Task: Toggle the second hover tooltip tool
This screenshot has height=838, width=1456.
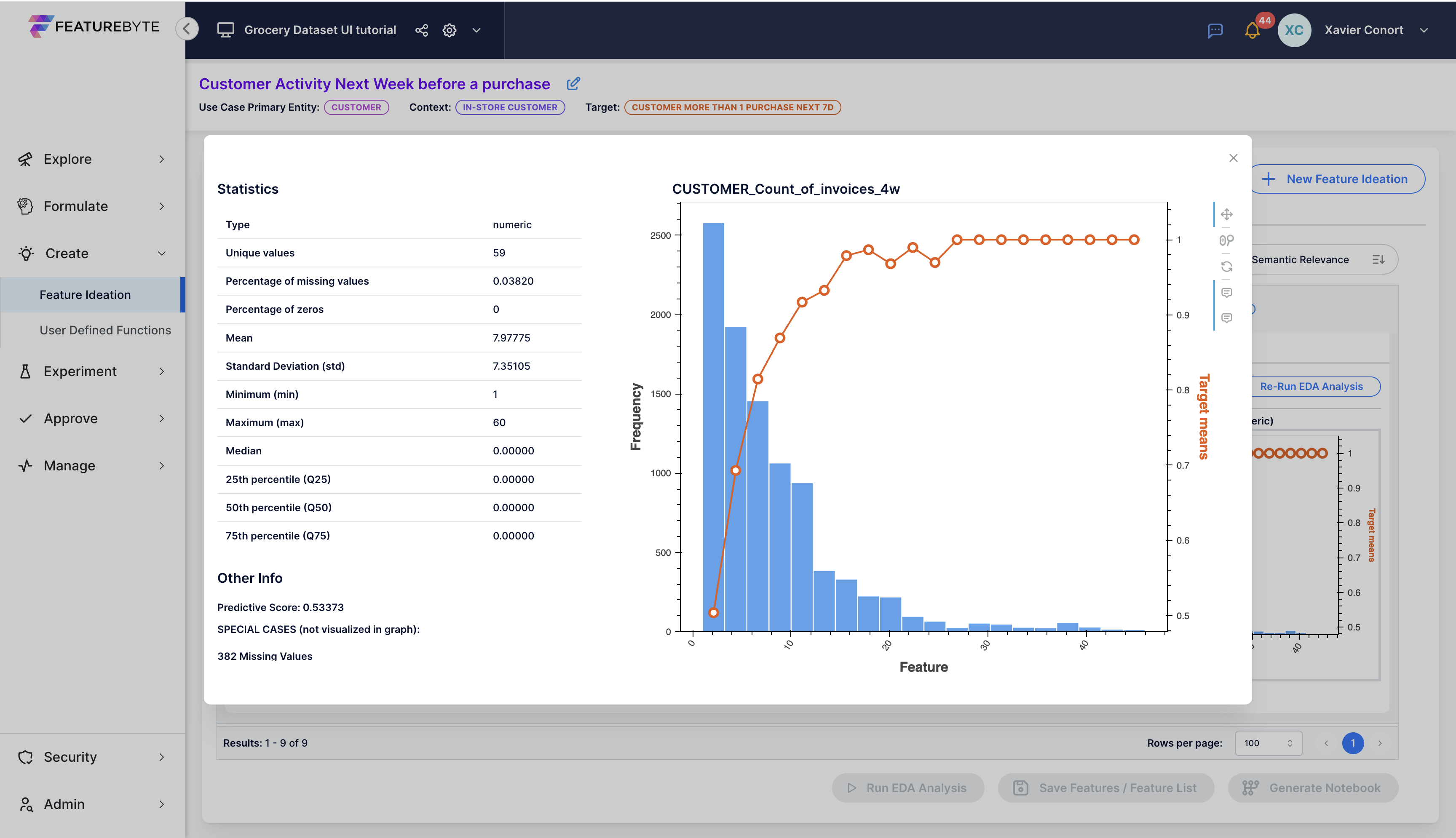Action: 1227,318
